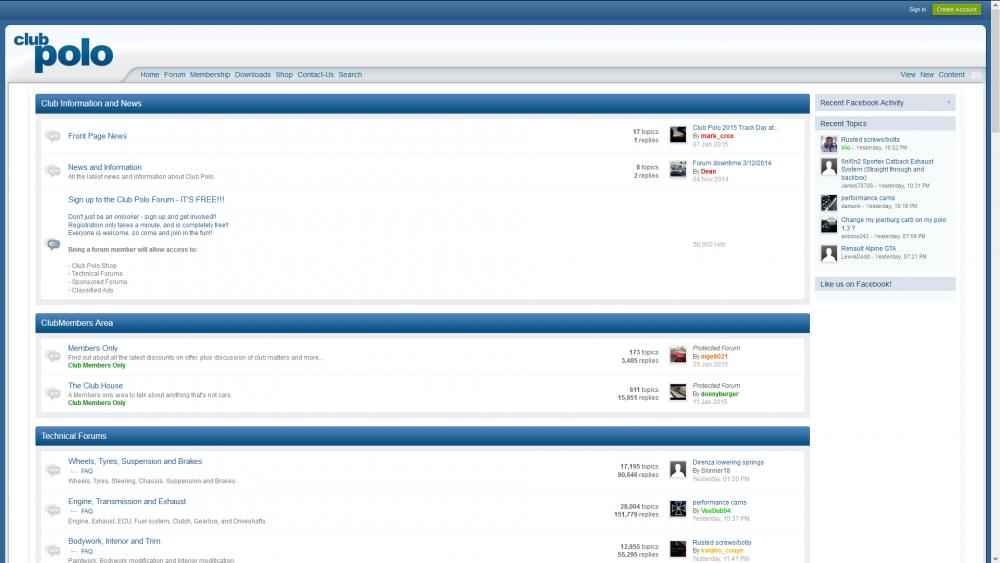Open Dean's user profile link
Screen dimensions: 1000x563
(708, 172)
